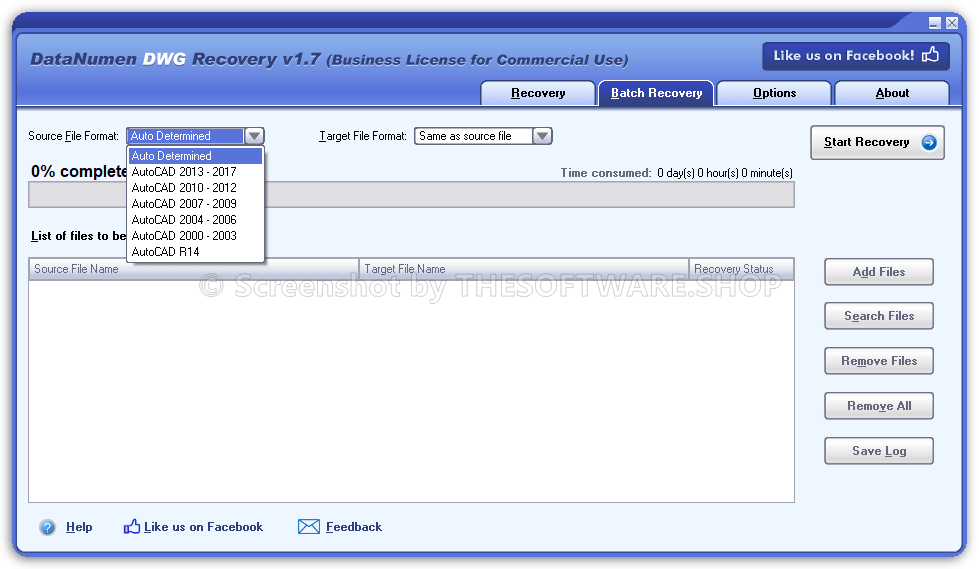Screen dimensions: 979x569
Task: Click the Search Files button
Action: pos(878,316)
